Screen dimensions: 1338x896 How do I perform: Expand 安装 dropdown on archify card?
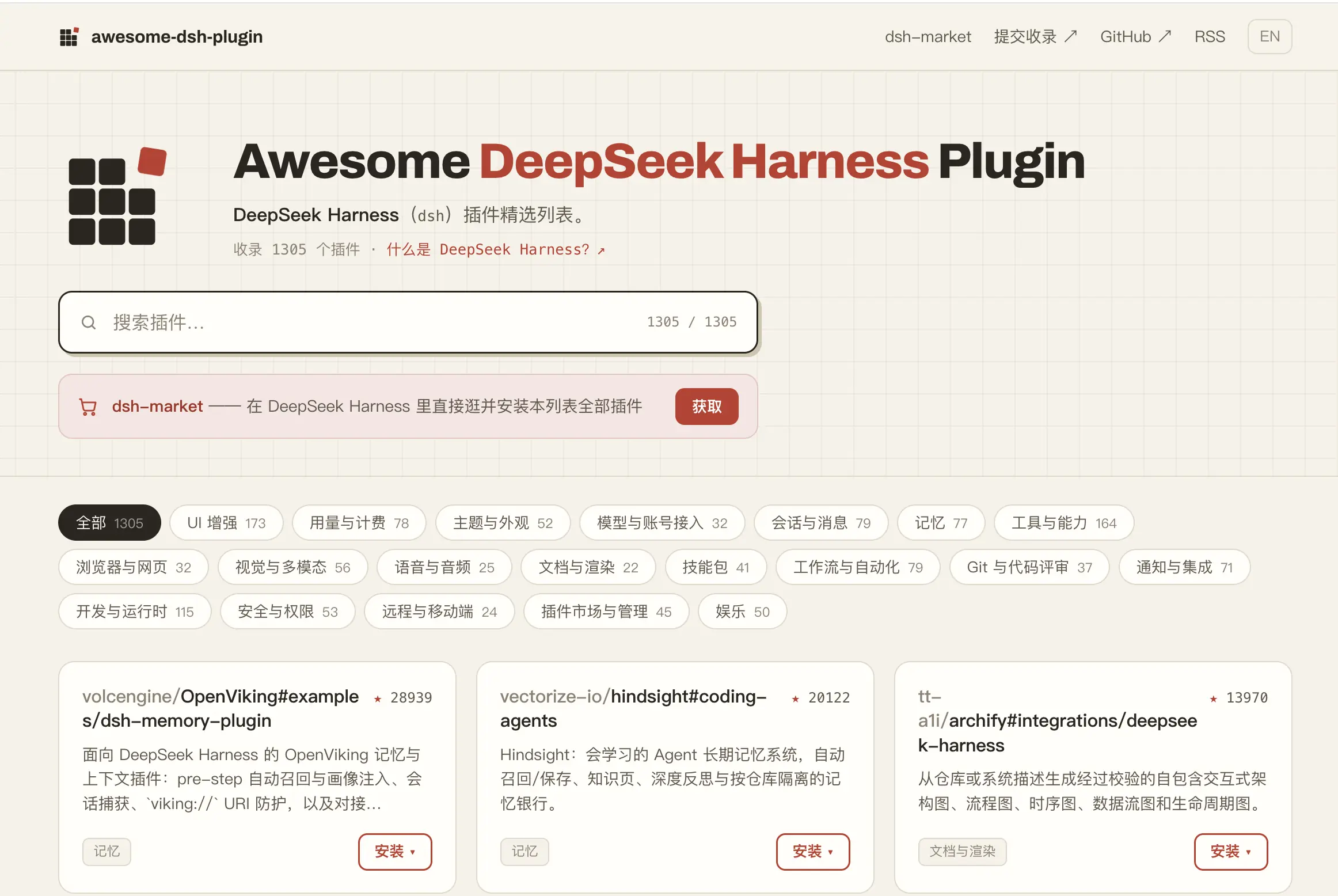point(1231,852)
